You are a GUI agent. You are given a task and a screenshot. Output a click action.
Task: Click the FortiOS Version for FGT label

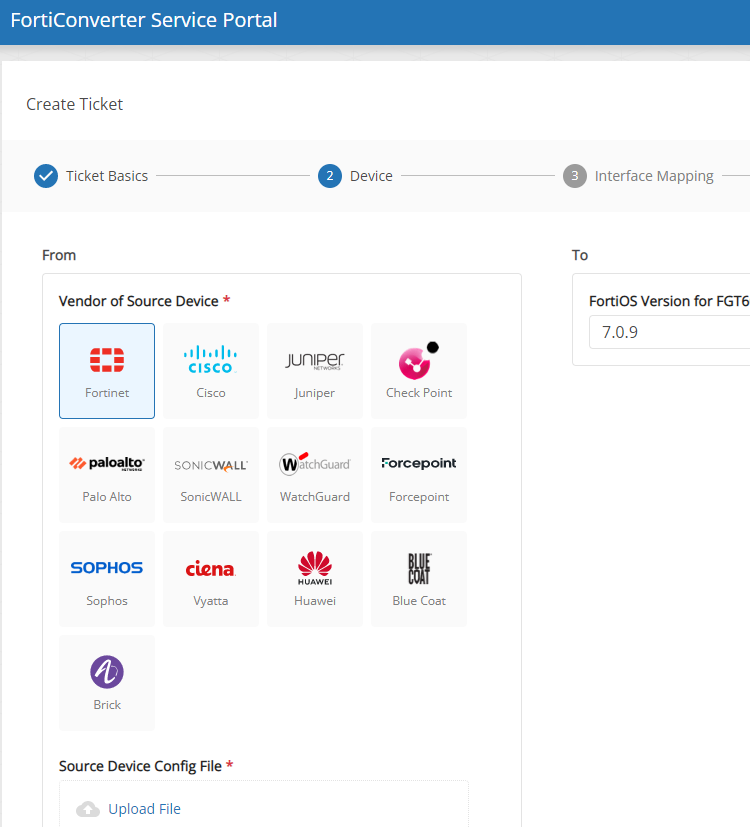[669, 301]
